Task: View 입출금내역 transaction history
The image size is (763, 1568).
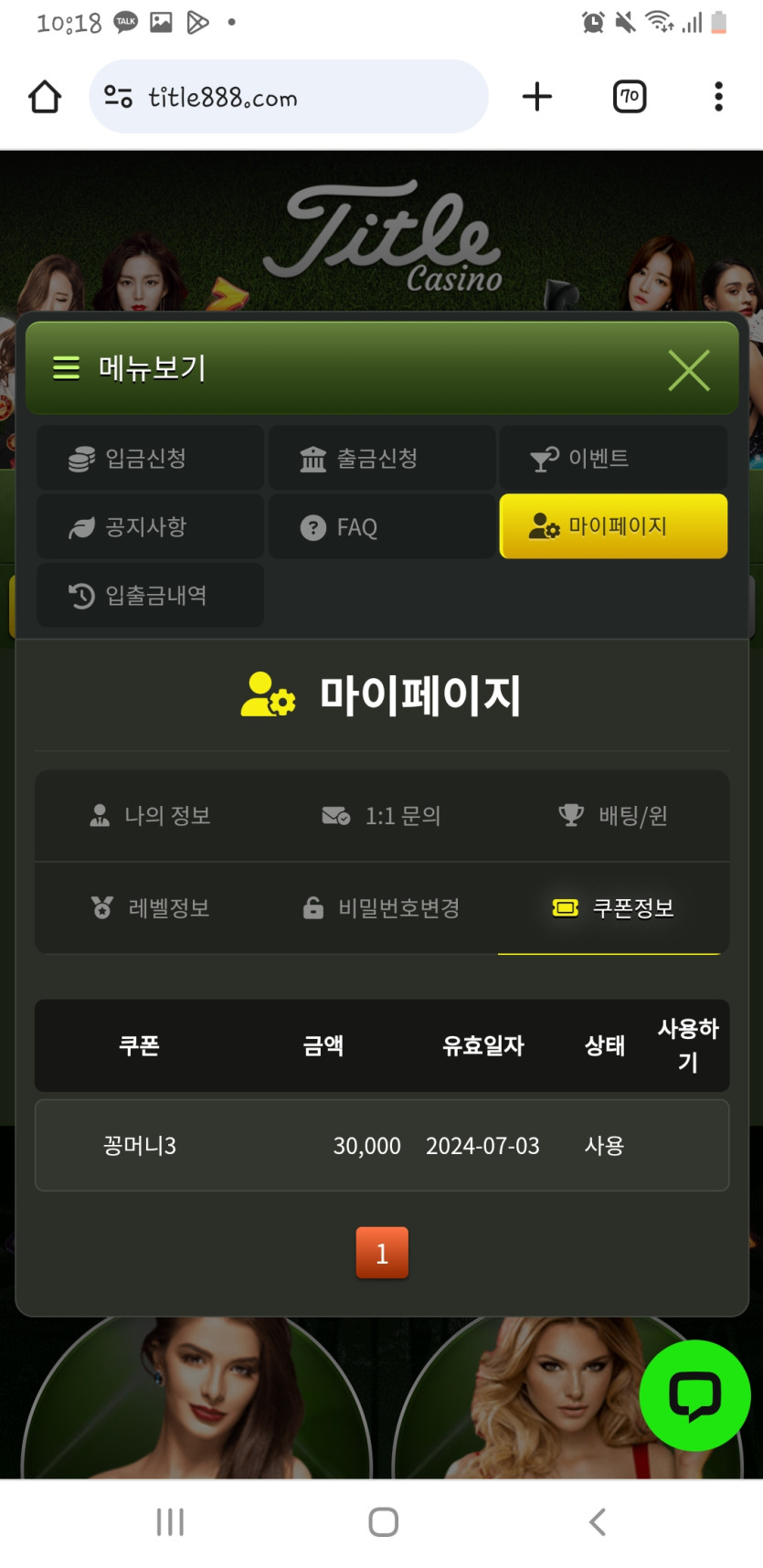Action: (x=150, y=595)
